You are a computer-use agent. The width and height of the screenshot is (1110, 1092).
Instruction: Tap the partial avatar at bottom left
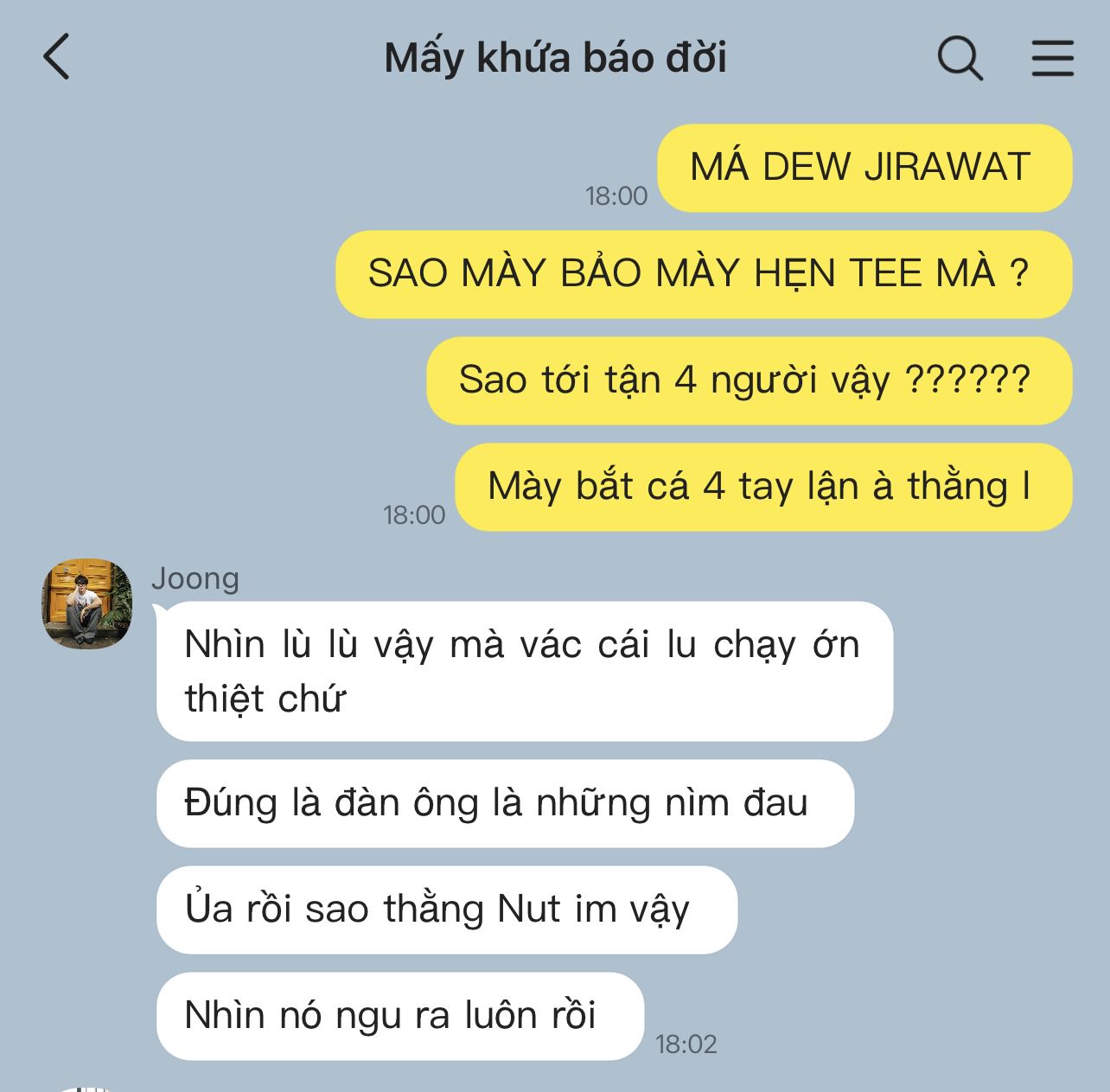[87, 1088]
